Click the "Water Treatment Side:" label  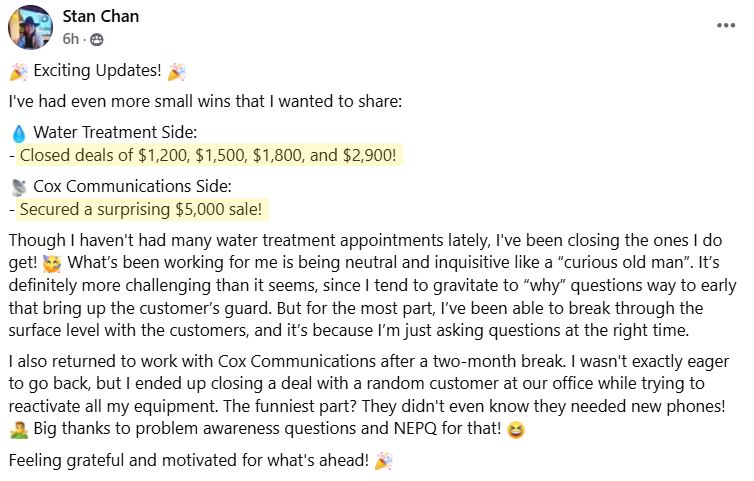115,133
